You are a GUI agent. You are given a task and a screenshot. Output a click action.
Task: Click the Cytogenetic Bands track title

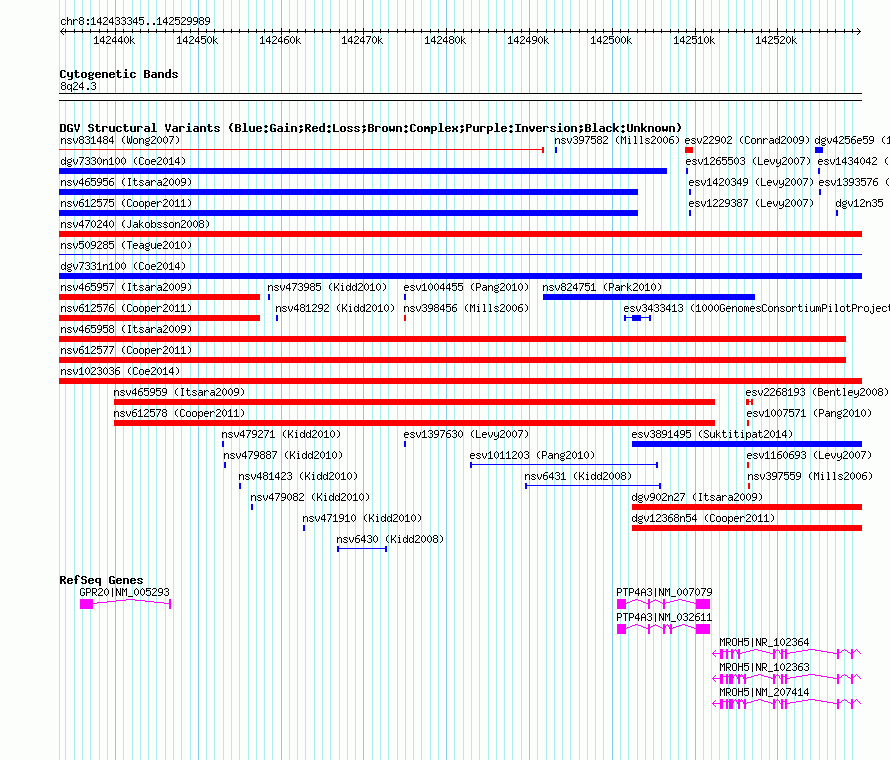point(119,74)
